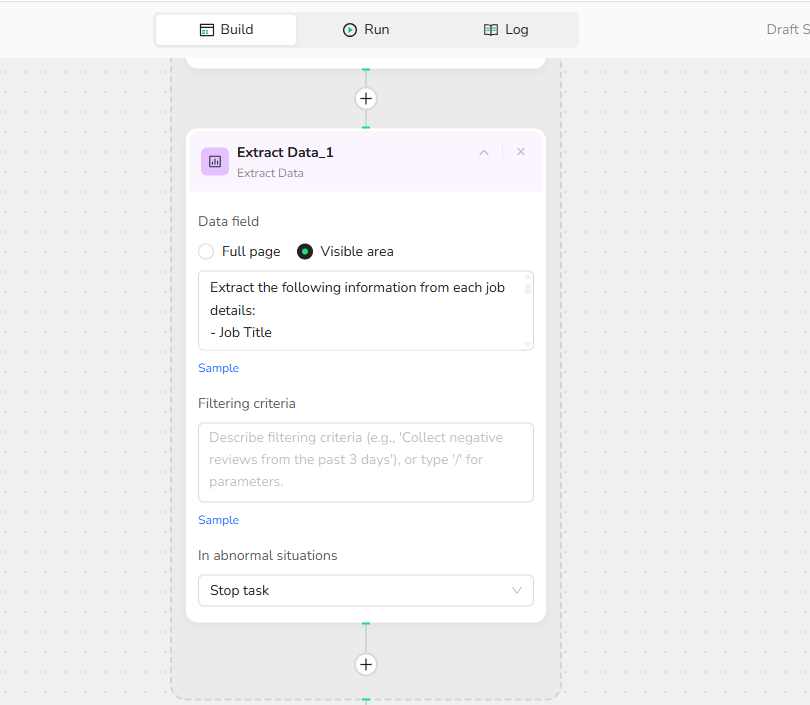Open the Sample link under Filtering criteria
810x705 pixels.
coord(218,520)
